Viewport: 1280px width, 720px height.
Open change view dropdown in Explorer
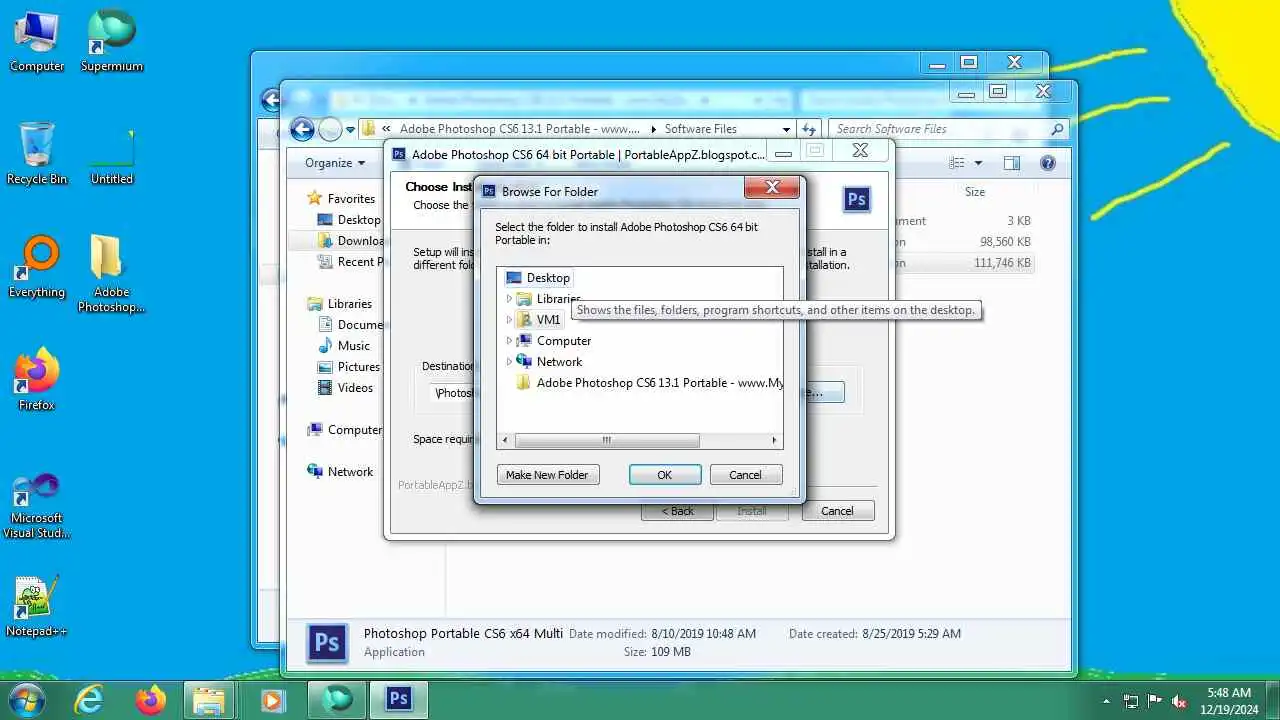point(978,163)
